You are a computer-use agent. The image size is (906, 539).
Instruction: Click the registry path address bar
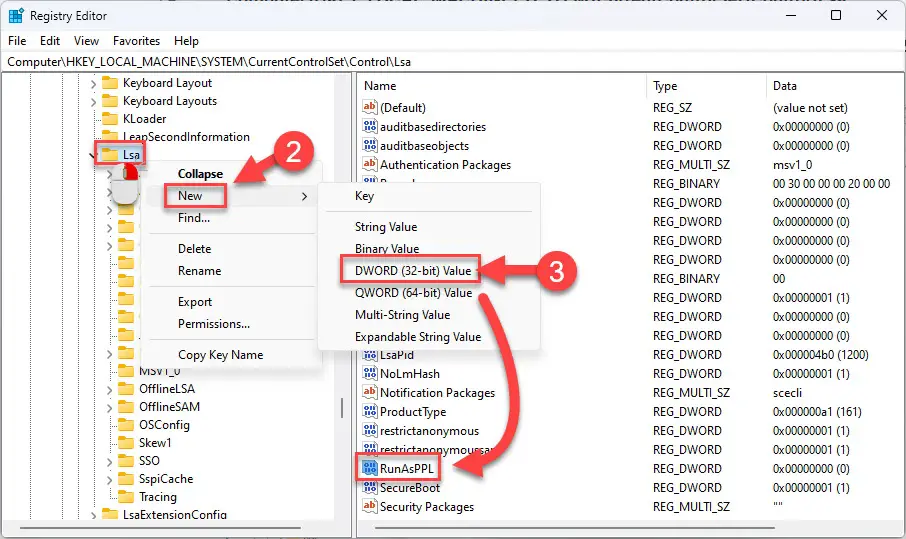tap(453, 62)
